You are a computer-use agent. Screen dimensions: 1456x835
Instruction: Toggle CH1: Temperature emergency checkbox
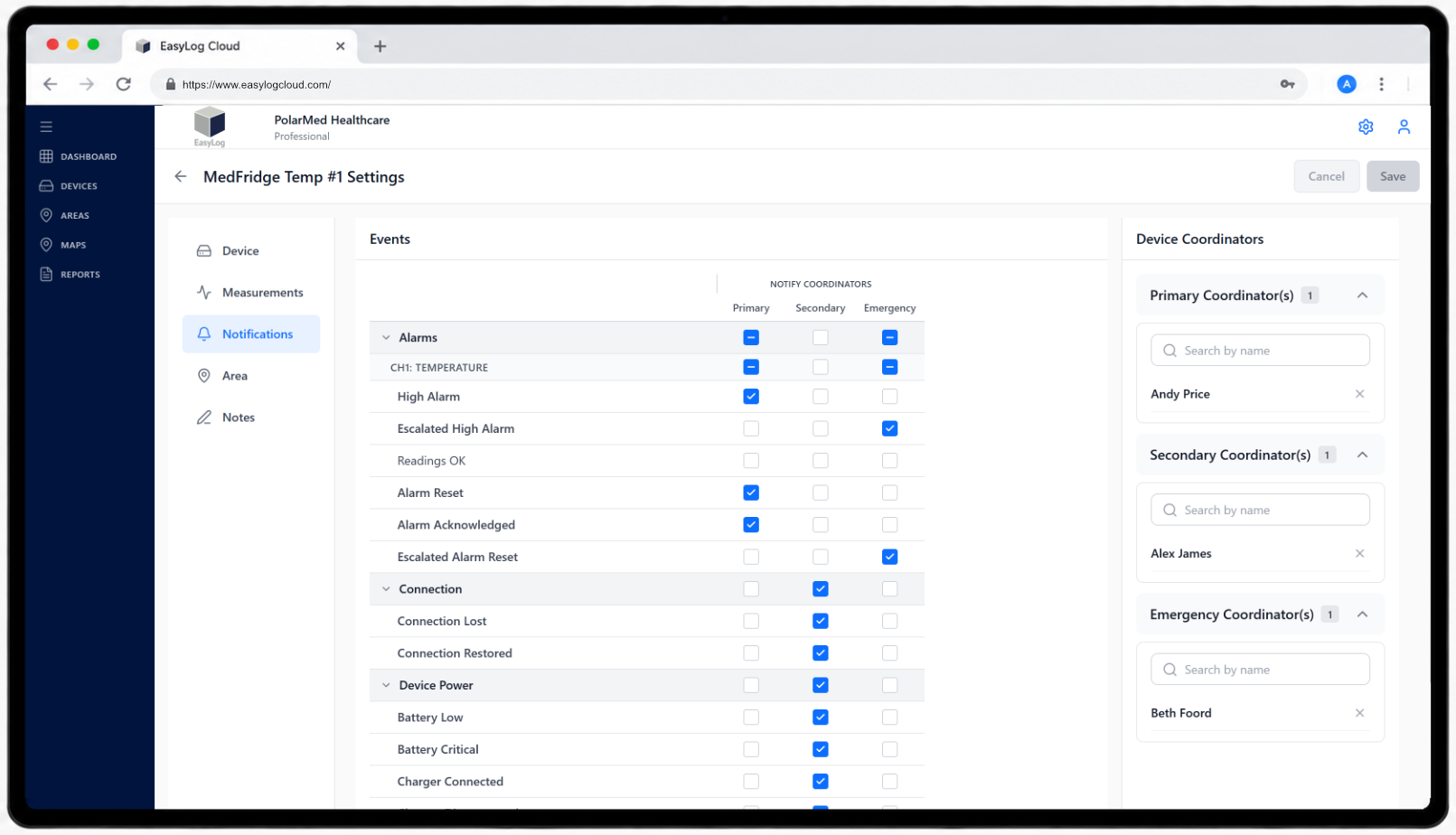click(890, 367)
